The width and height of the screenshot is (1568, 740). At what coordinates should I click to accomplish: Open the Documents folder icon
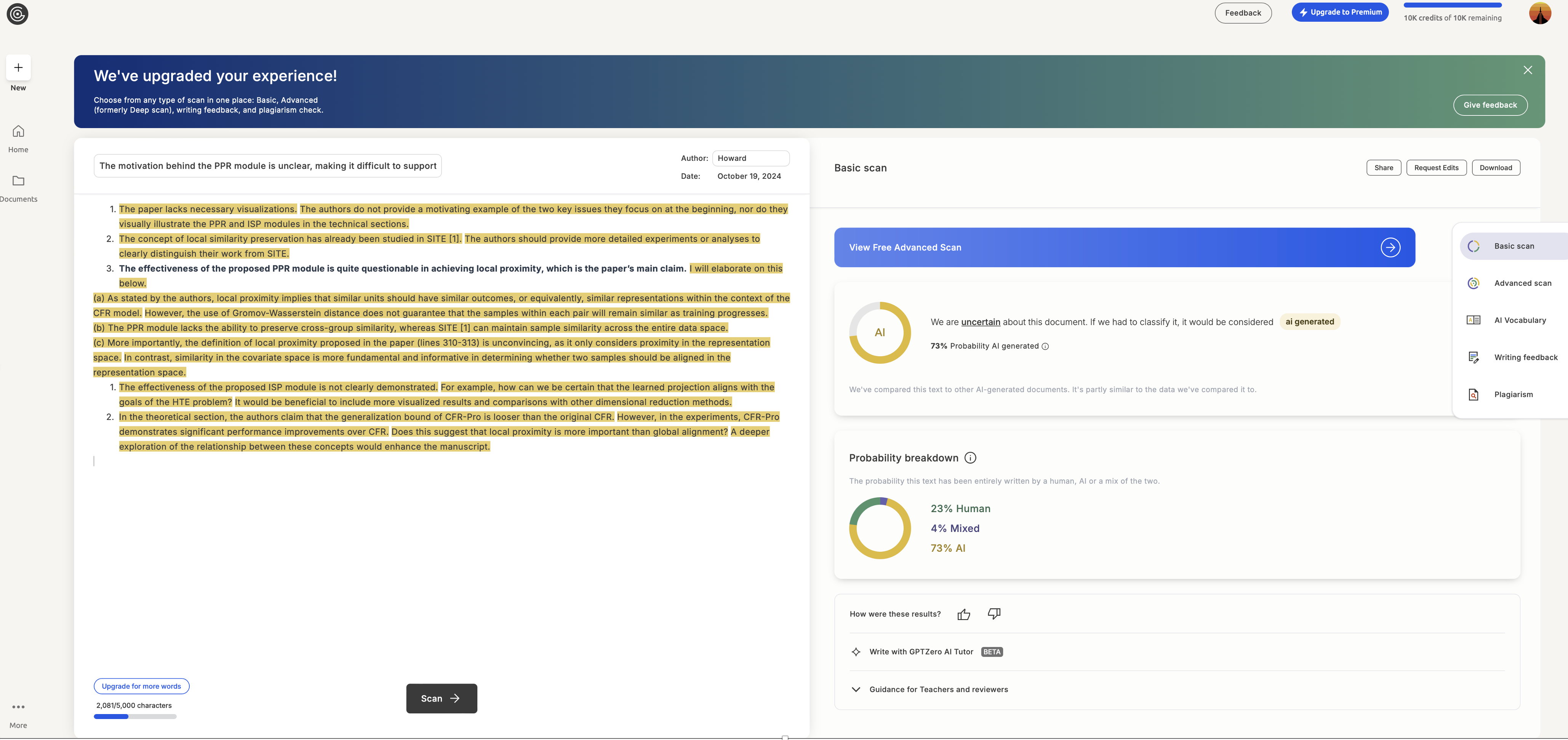click(18, 181)
